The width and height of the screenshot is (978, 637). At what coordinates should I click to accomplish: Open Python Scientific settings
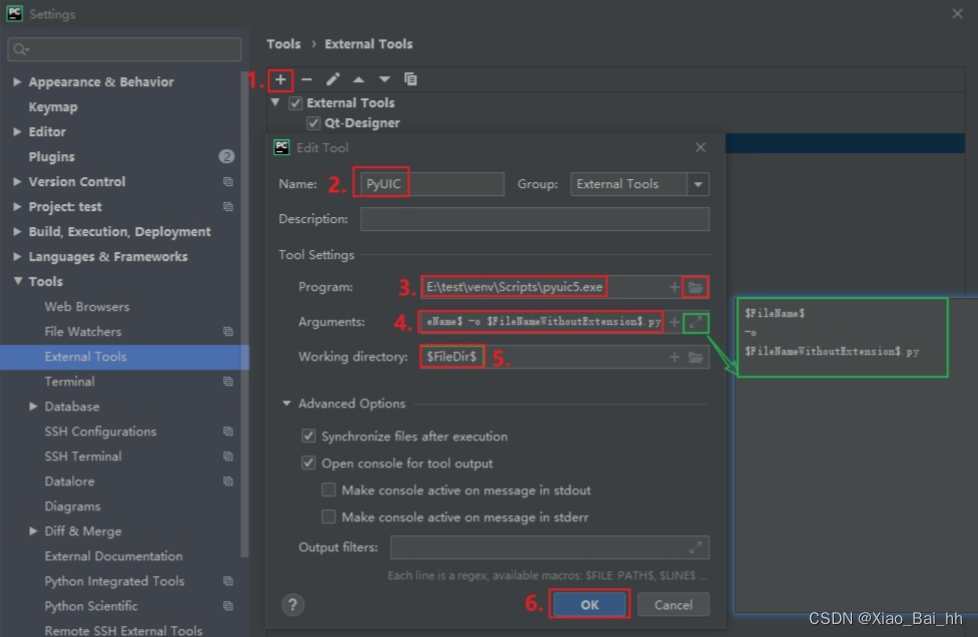pos(91,606)
